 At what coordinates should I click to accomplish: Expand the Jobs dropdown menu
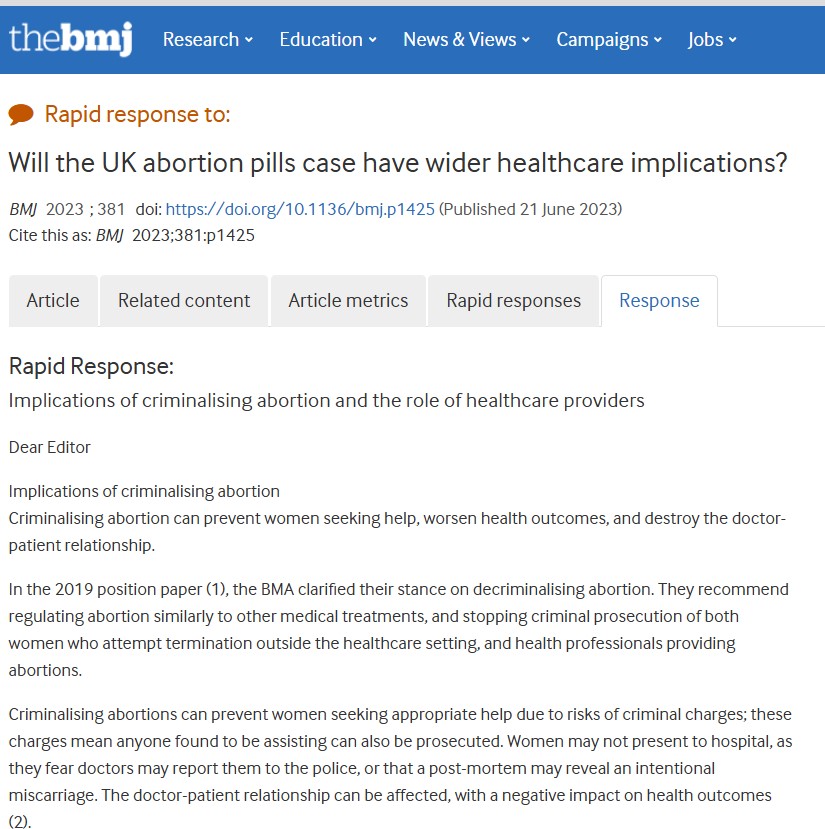click(712, 40)
